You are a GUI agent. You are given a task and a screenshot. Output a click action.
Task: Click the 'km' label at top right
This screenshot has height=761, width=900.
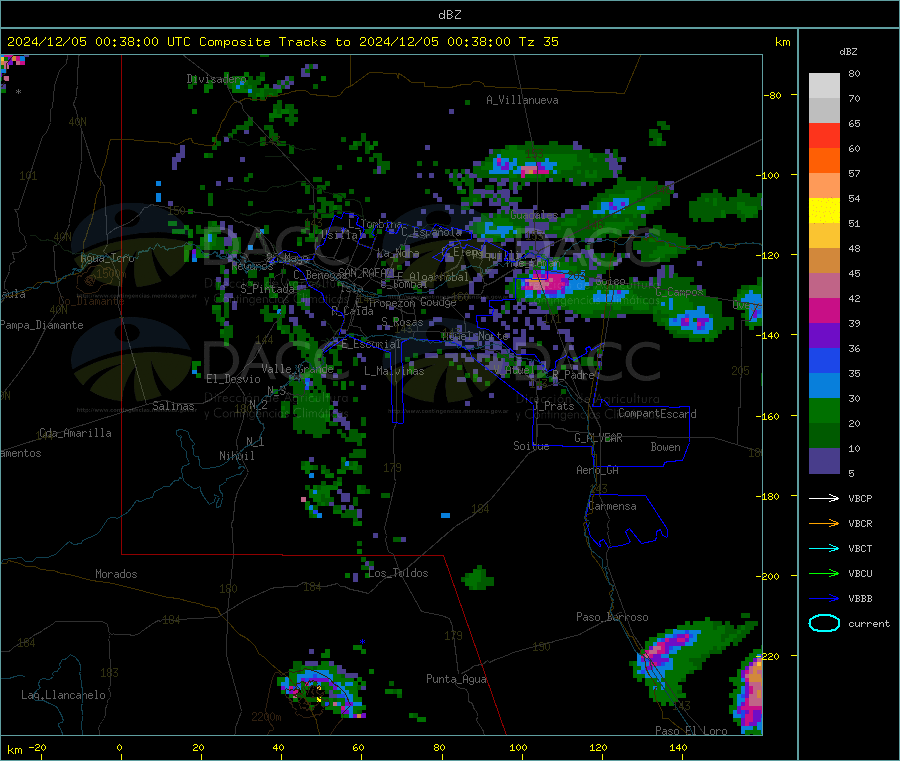coord(782,42)
